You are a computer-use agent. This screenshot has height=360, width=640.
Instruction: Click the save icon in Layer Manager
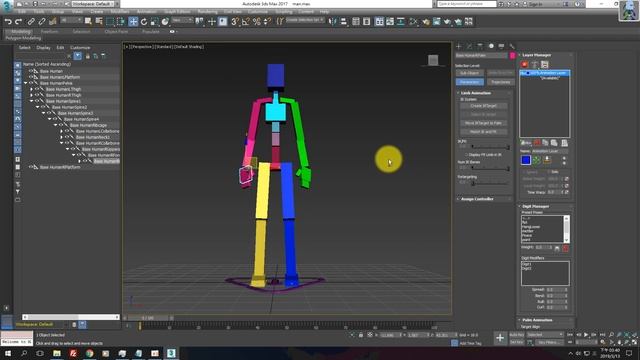(544, 64)
